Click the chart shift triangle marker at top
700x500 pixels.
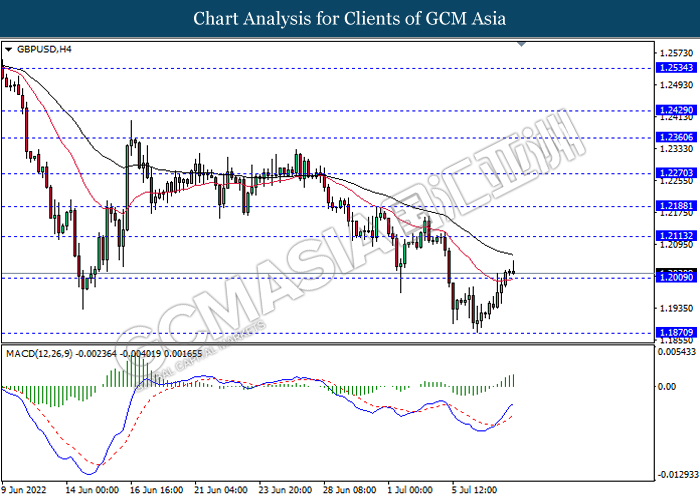[521, 44]
